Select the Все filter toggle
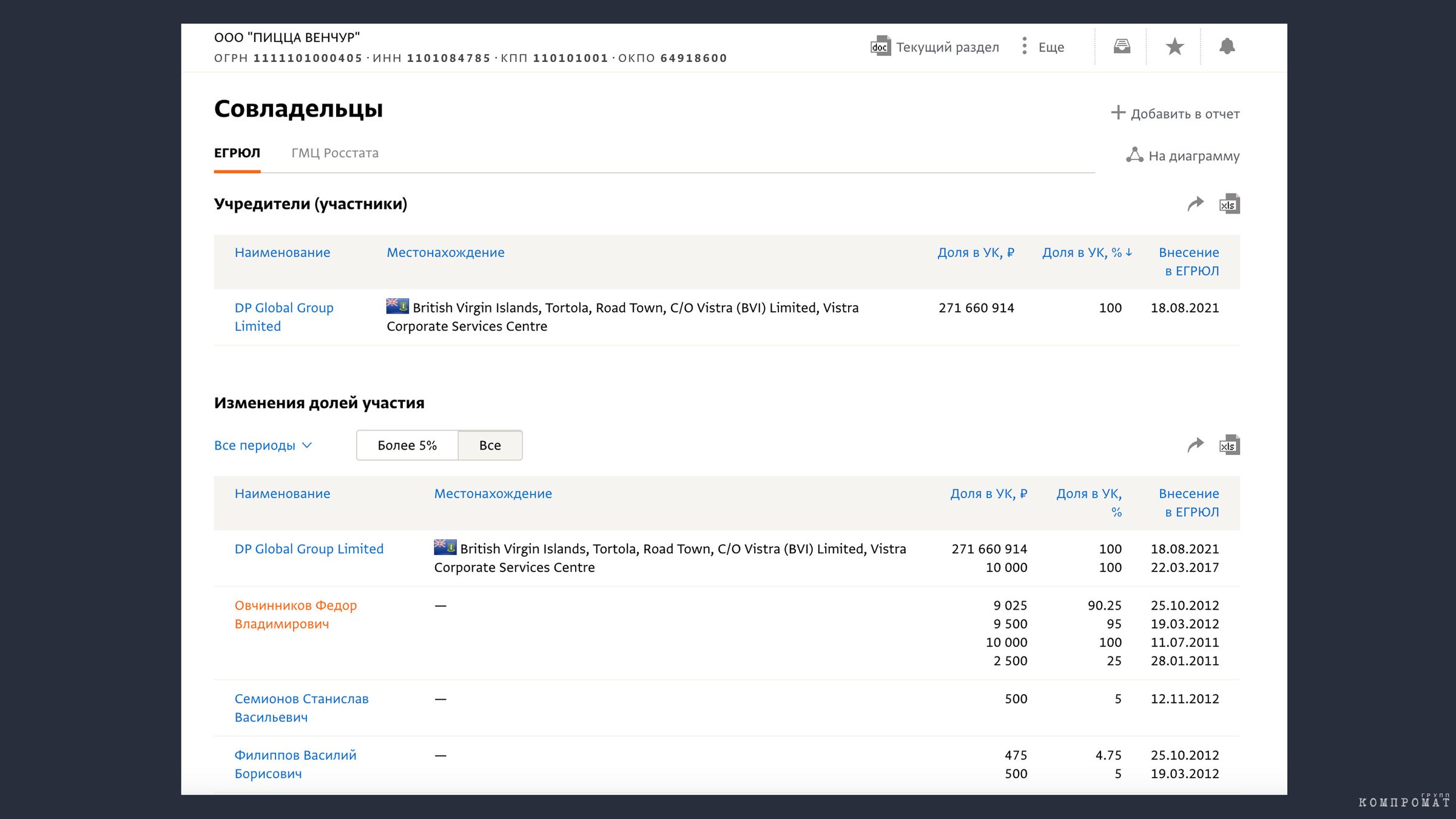 [490, 445]
